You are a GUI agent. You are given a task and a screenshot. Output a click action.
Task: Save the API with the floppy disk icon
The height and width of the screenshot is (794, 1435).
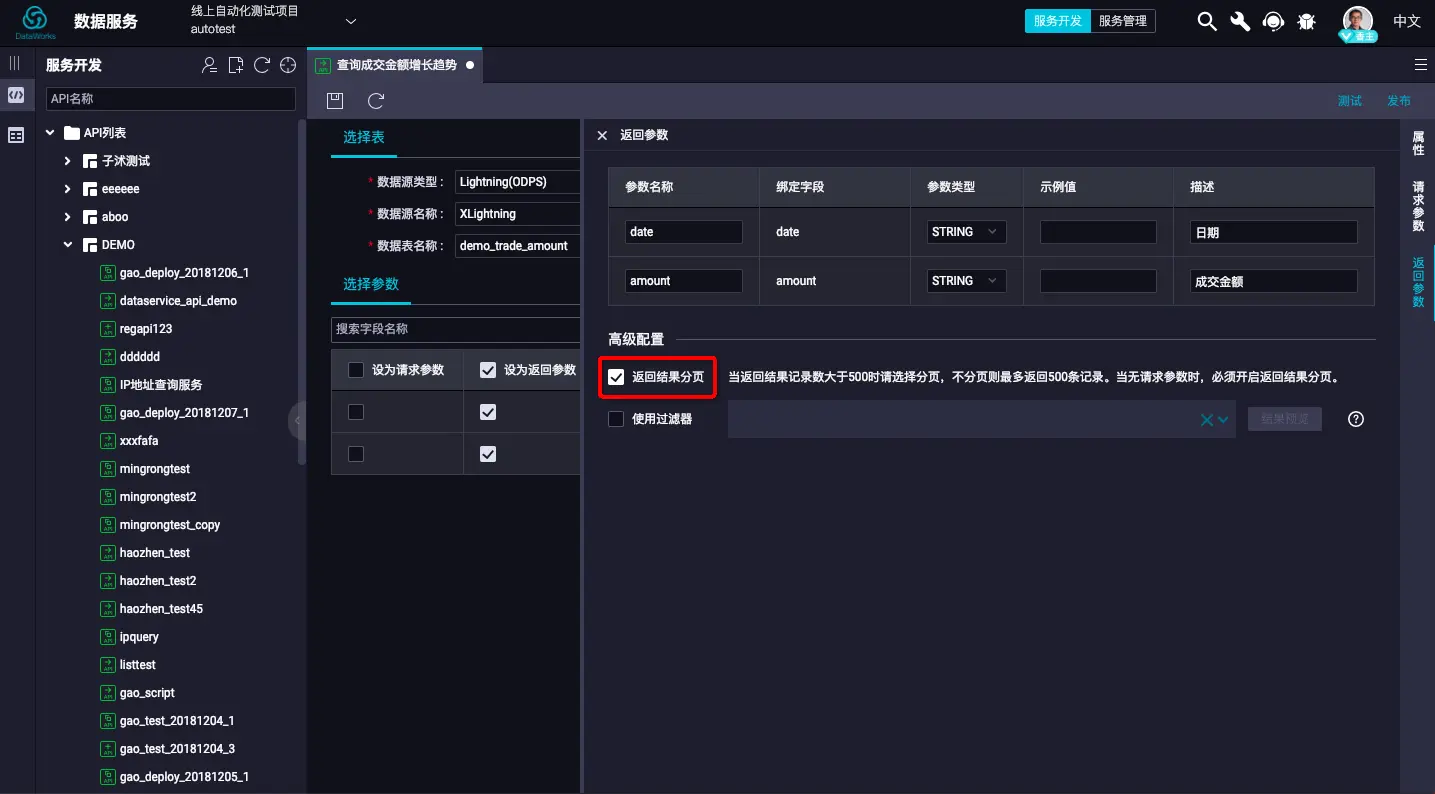coord(335,100)
